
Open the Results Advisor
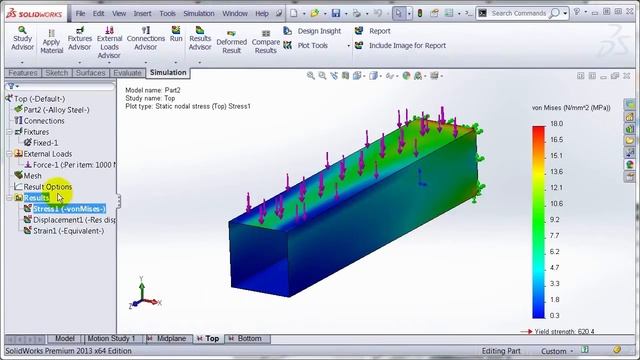click(x=200, y=38)
